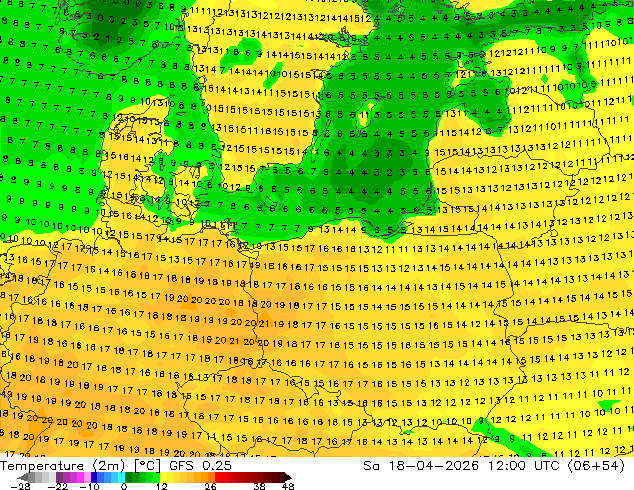Pick the dark green segment of the color scale
The image size is (634, 490).
point(129,477)
